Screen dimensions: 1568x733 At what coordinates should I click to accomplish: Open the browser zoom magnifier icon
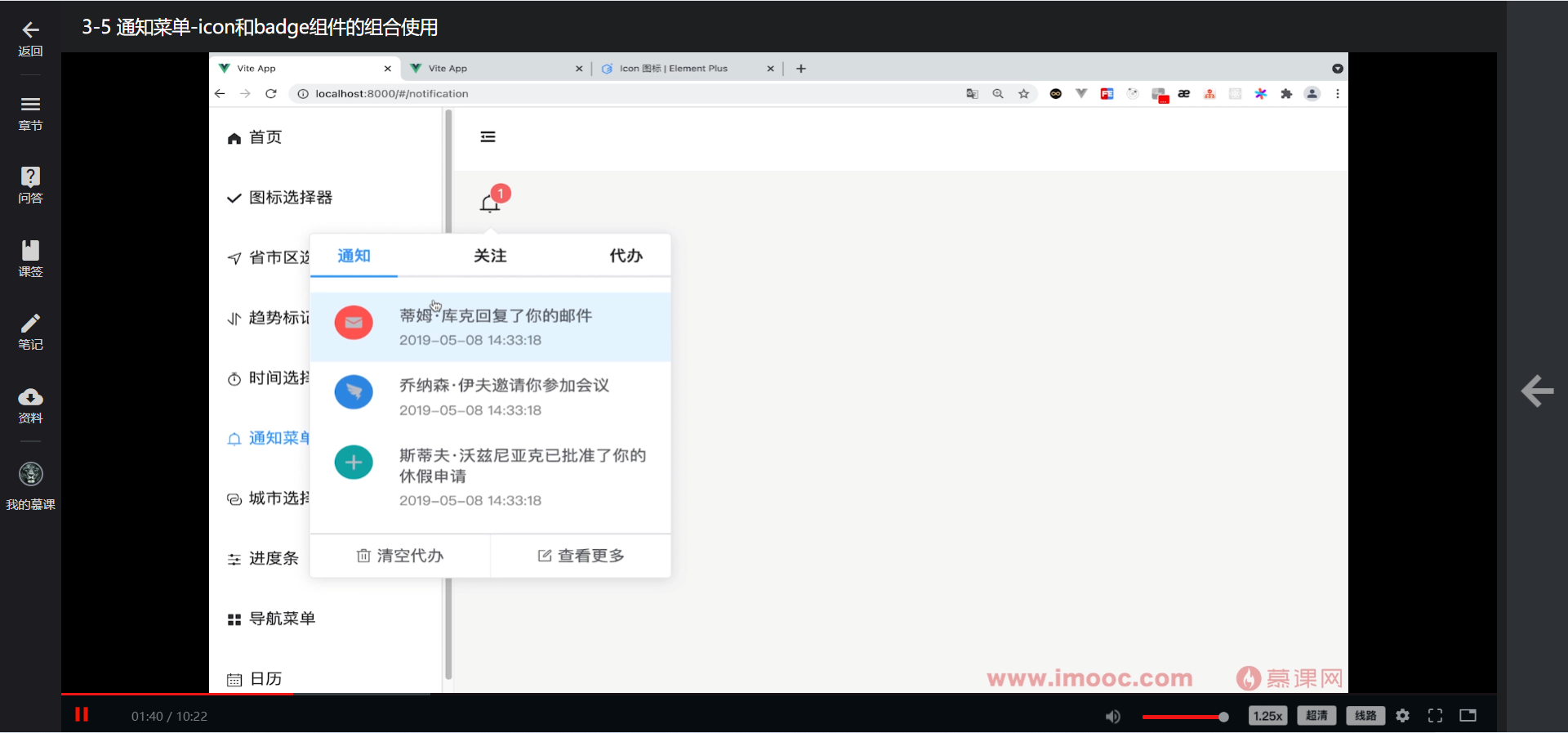998,94
